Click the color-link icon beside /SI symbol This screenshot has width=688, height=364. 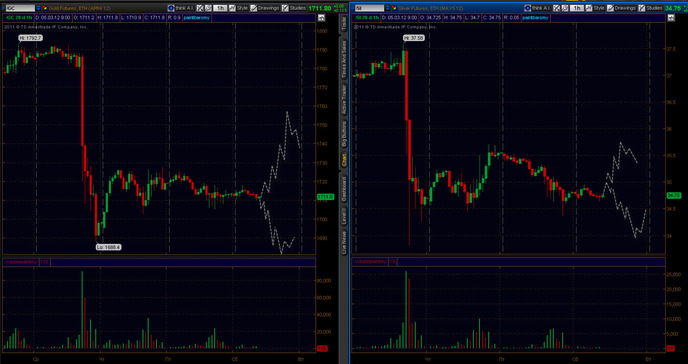pyautogui.click(x=394, y=8)
